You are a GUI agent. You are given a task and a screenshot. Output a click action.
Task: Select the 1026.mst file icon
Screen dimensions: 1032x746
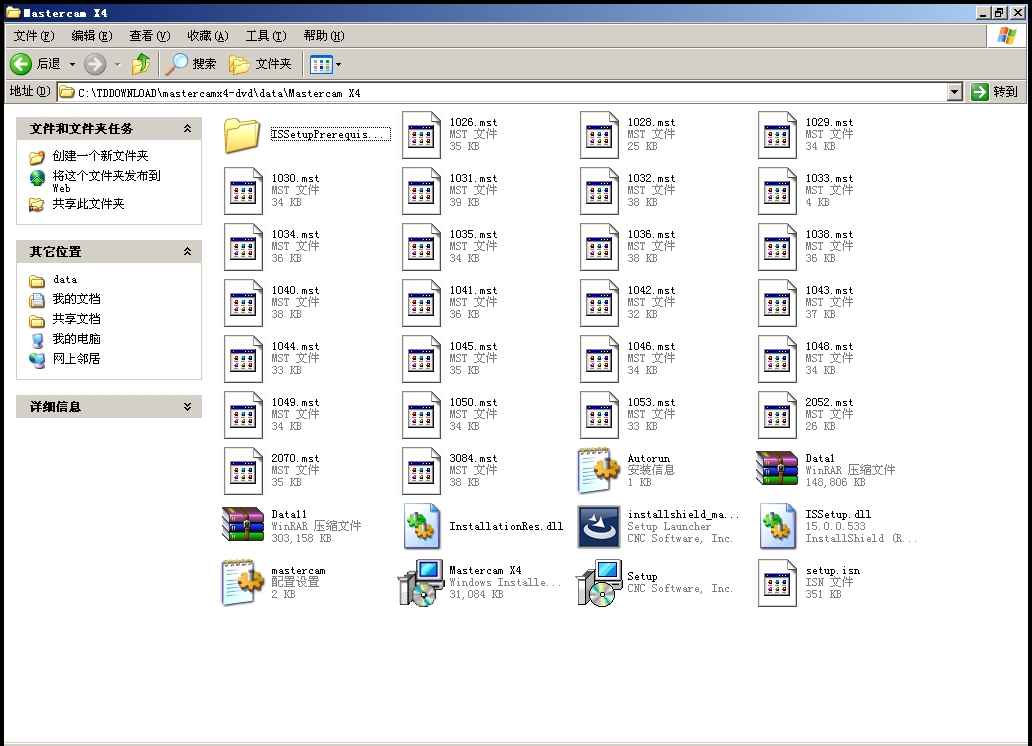click(421, 135)
